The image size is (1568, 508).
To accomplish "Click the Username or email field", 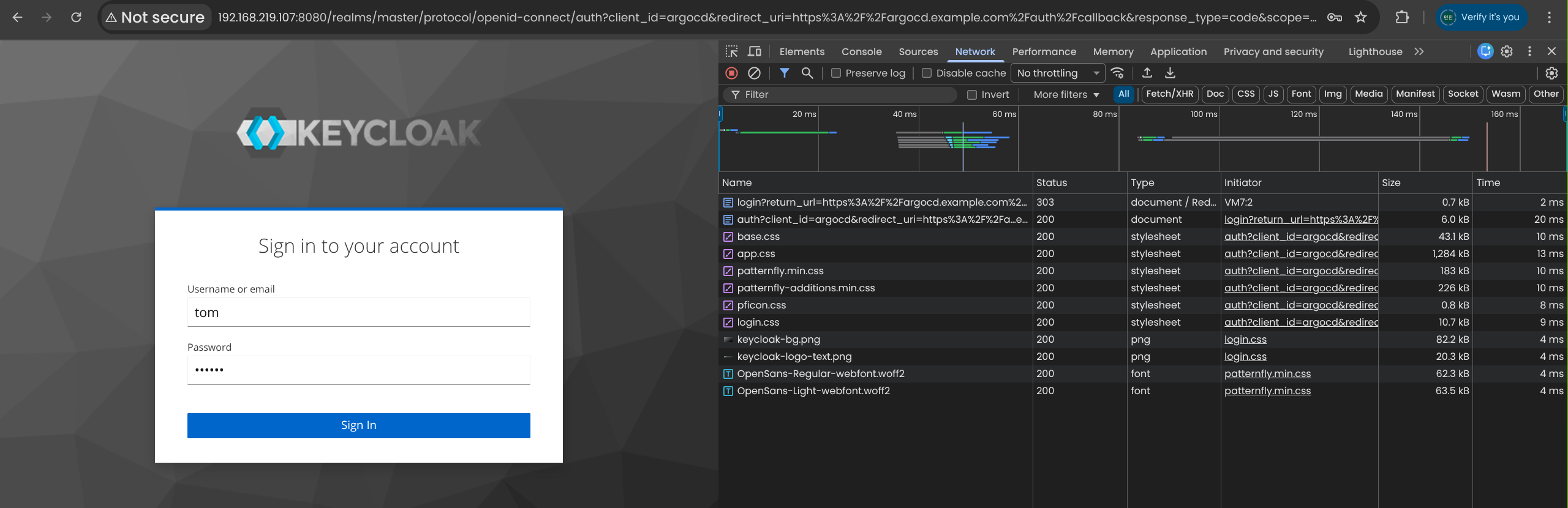I will tap(358, 312).
